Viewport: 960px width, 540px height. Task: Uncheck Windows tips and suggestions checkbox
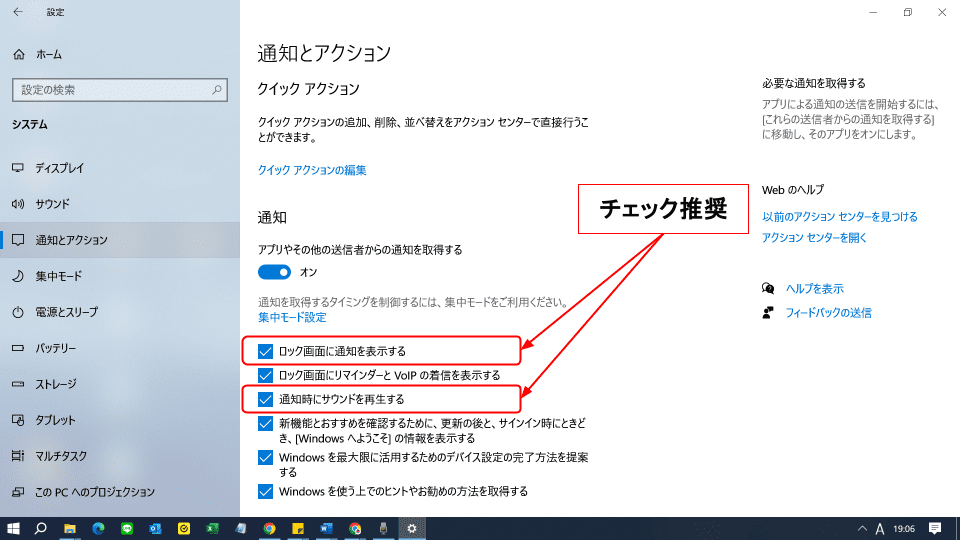coord(265,491)
